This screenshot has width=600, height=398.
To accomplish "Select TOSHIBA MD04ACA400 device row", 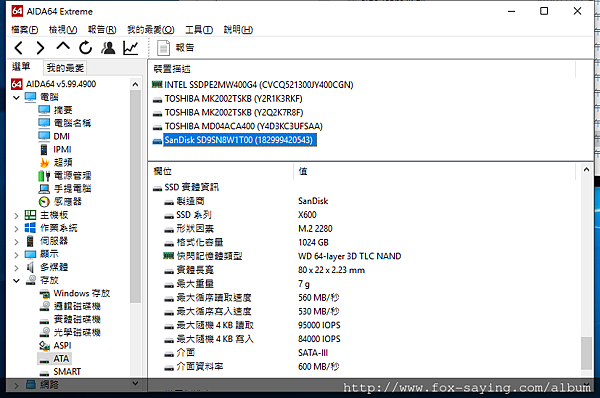I will 238,126.
